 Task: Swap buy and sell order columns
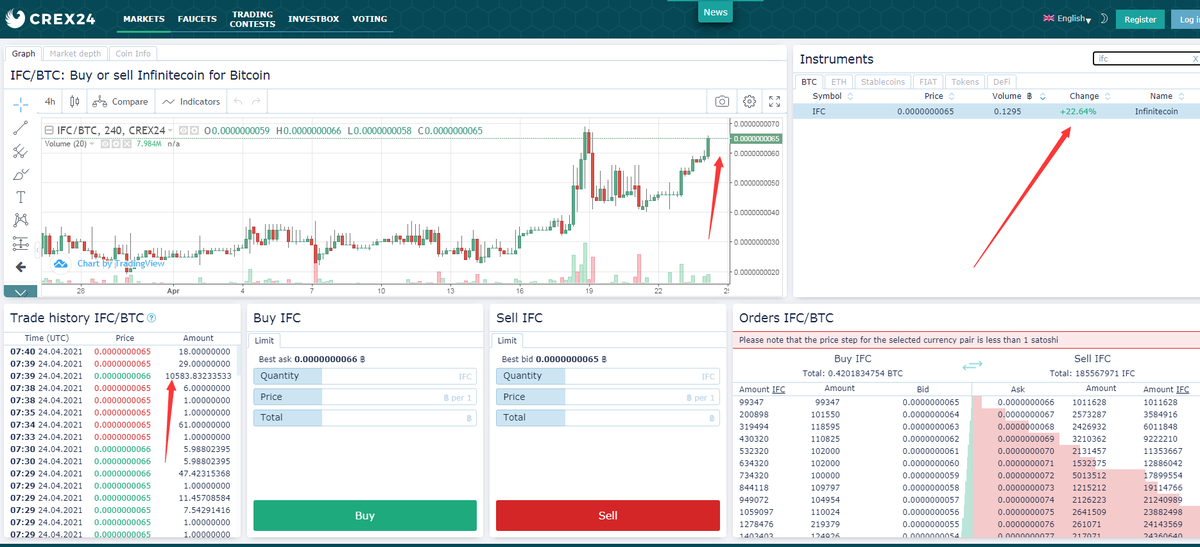click(973, 367)
